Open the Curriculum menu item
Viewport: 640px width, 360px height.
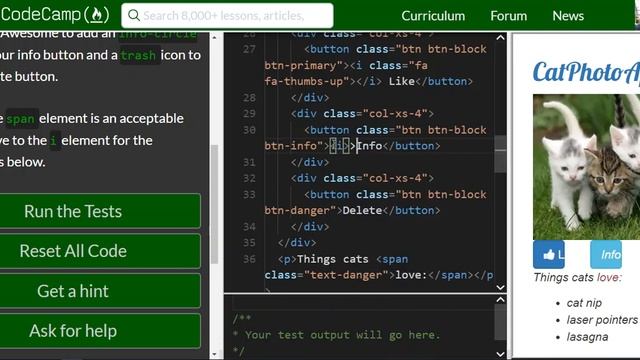pyautogui.click(x=433, y=16)
